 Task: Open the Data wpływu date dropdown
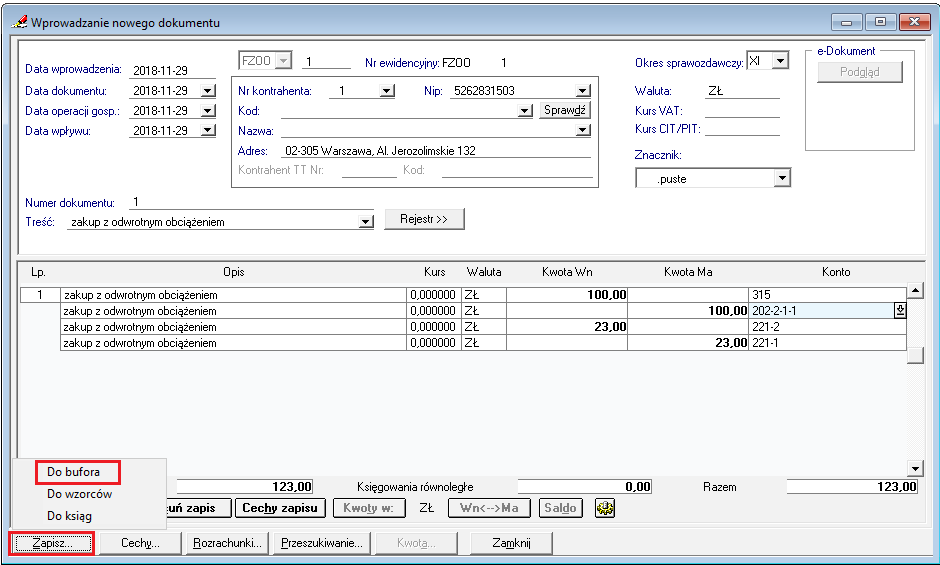208,131
